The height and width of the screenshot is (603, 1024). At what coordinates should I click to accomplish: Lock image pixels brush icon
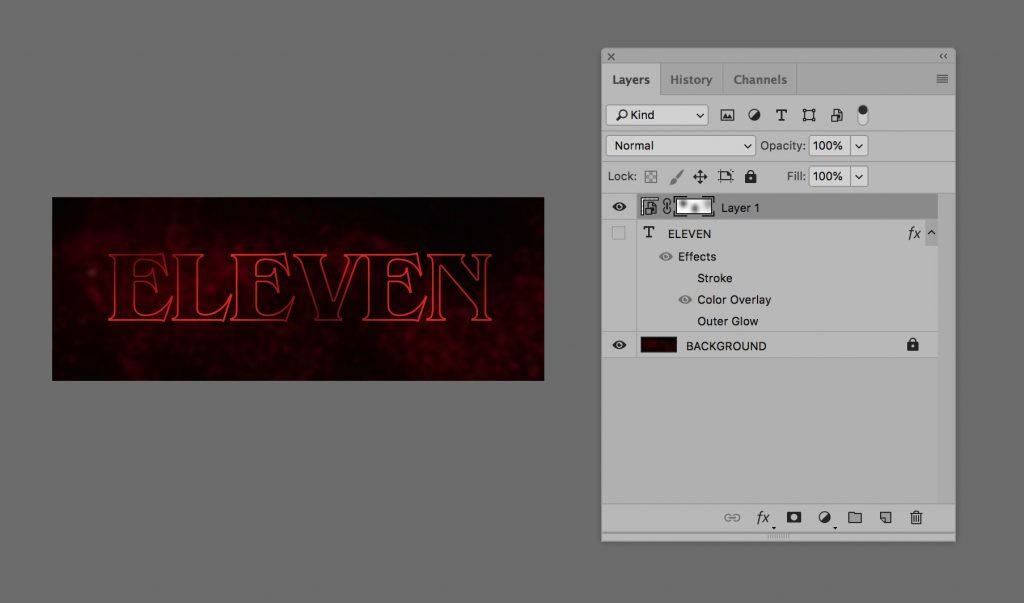click(676, 176)
